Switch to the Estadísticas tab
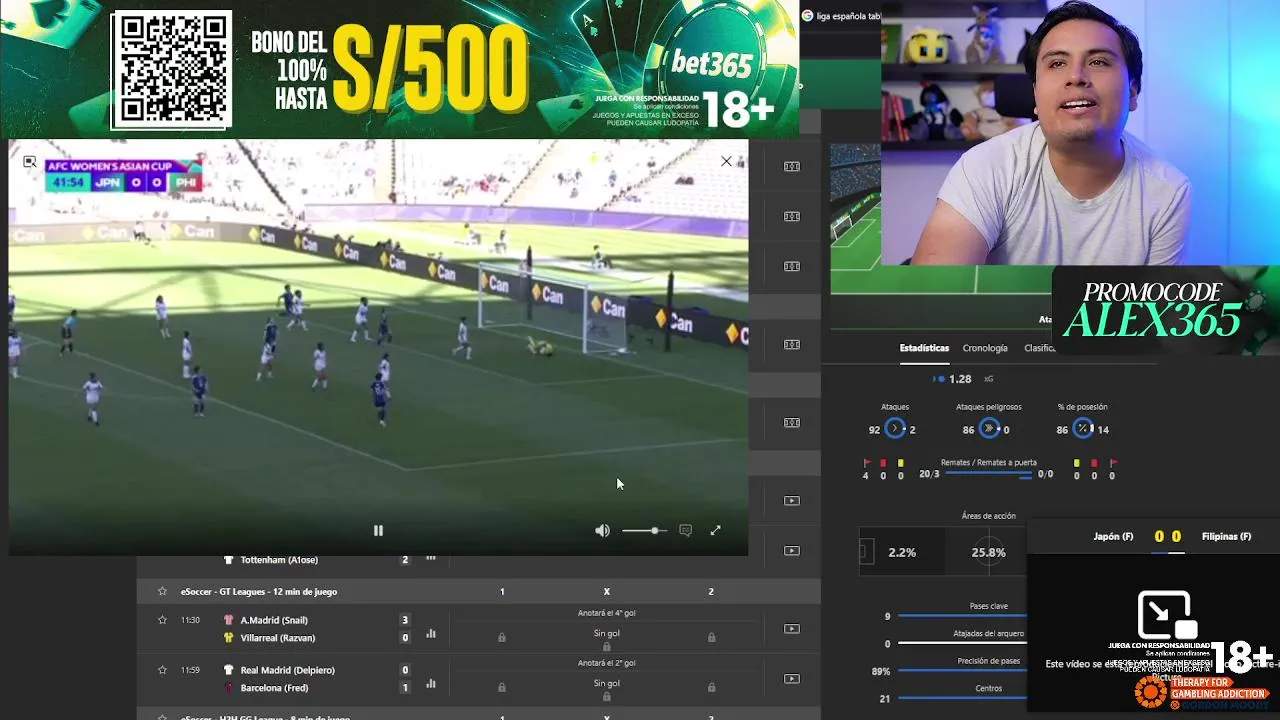Screen dimensions: 1280x720 coord(924,348)
